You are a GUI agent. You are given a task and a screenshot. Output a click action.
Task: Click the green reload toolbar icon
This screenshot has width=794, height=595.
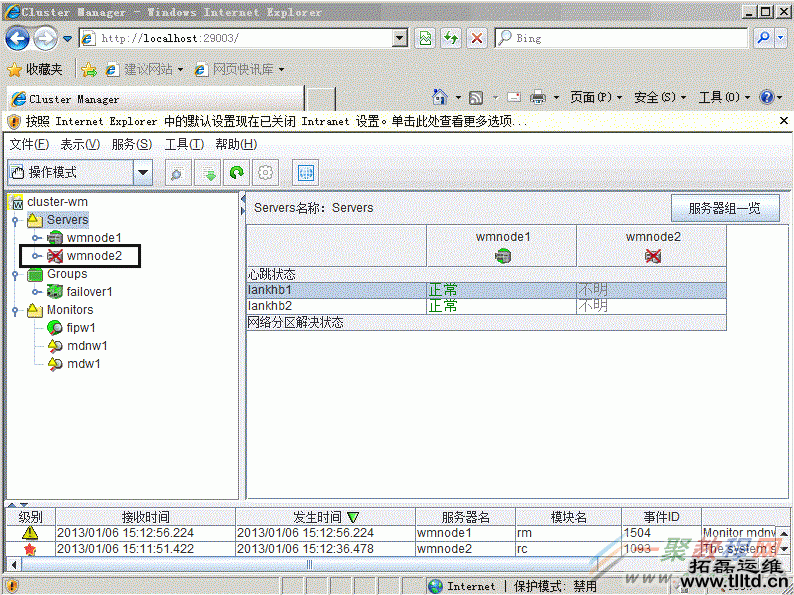point(236,173)
